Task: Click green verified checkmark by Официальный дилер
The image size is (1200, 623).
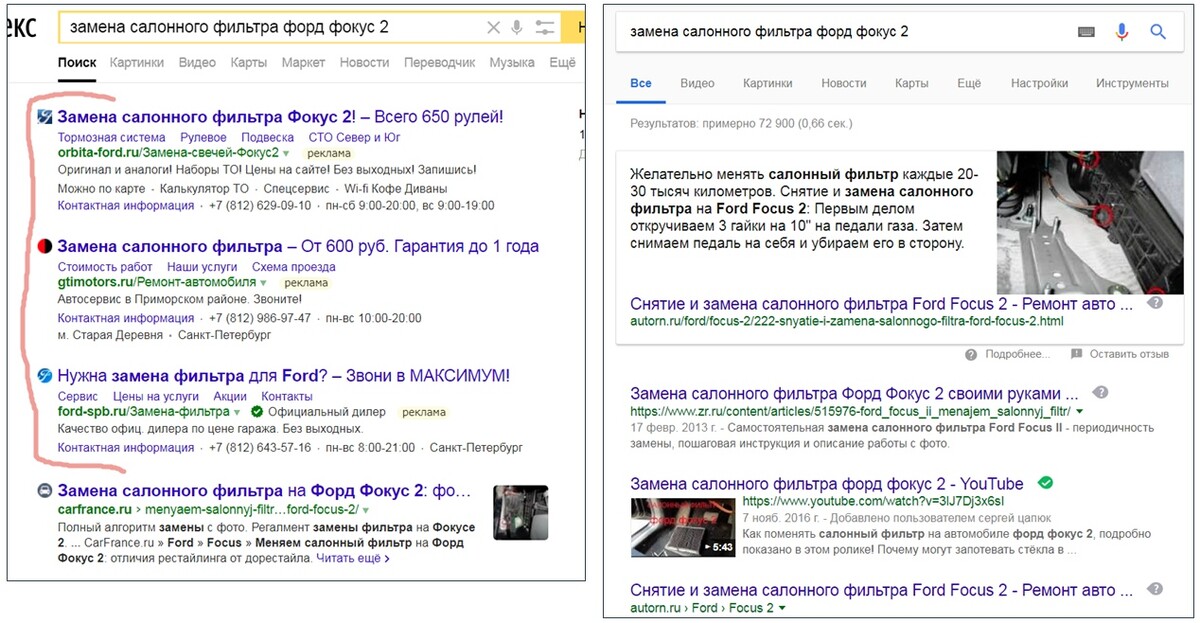Action: [x=257, y=412]
